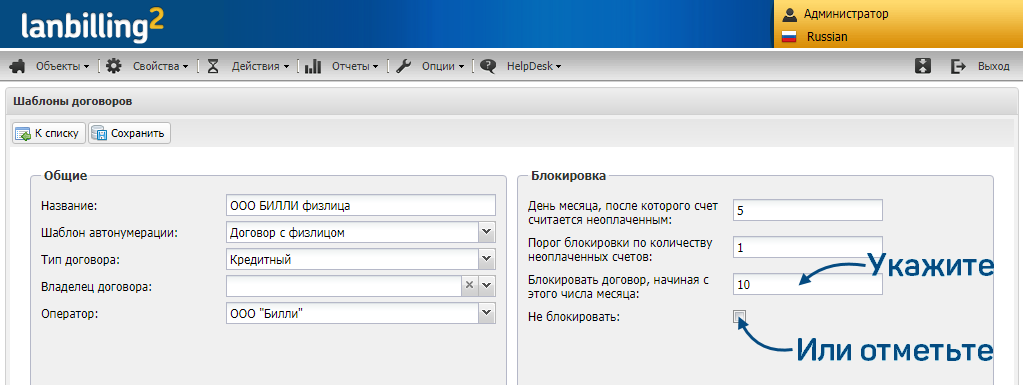Open the Свойства menu
The height and width of the screenshot is (385, 1023).
pyautogui.click(x=160, y=66)
